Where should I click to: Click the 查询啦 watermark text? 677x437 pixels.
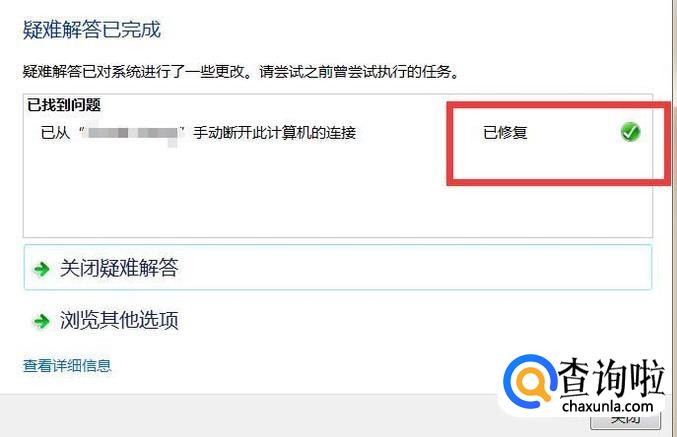611,377
